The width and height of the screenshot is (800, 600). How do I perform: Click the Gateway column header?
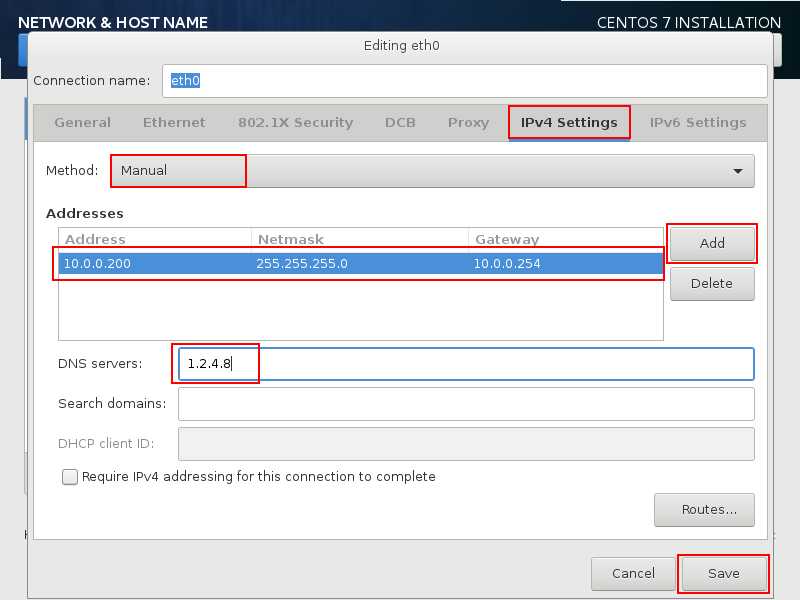pyautogui.click(x=566, y=239)
